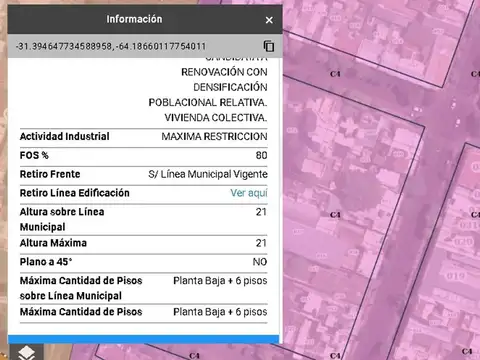The height and width of the screenshot is (360, 480).
Task: Click the 'Altura Máxima' label
Action: pyautogui.click(x=53, y=243)
